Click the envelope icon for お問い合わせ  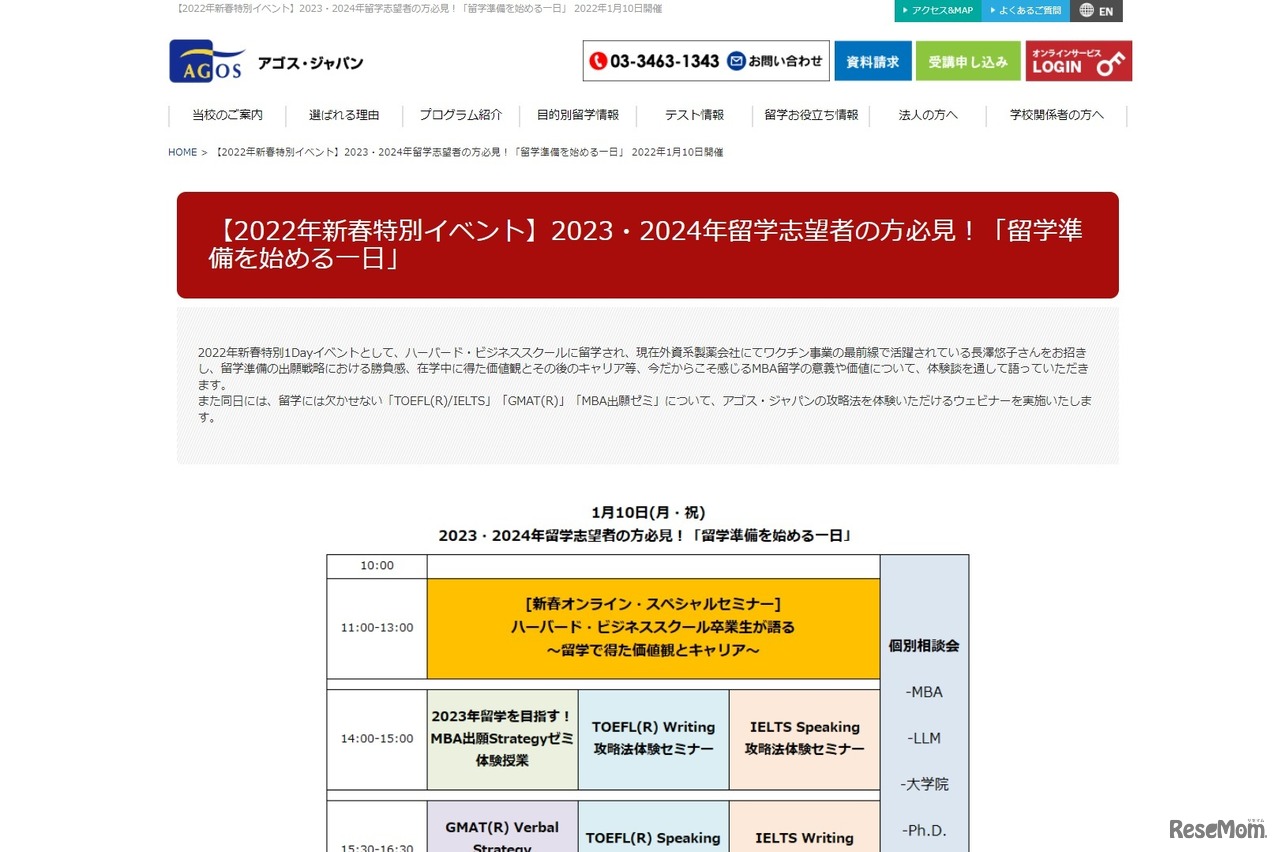(737, 61)
